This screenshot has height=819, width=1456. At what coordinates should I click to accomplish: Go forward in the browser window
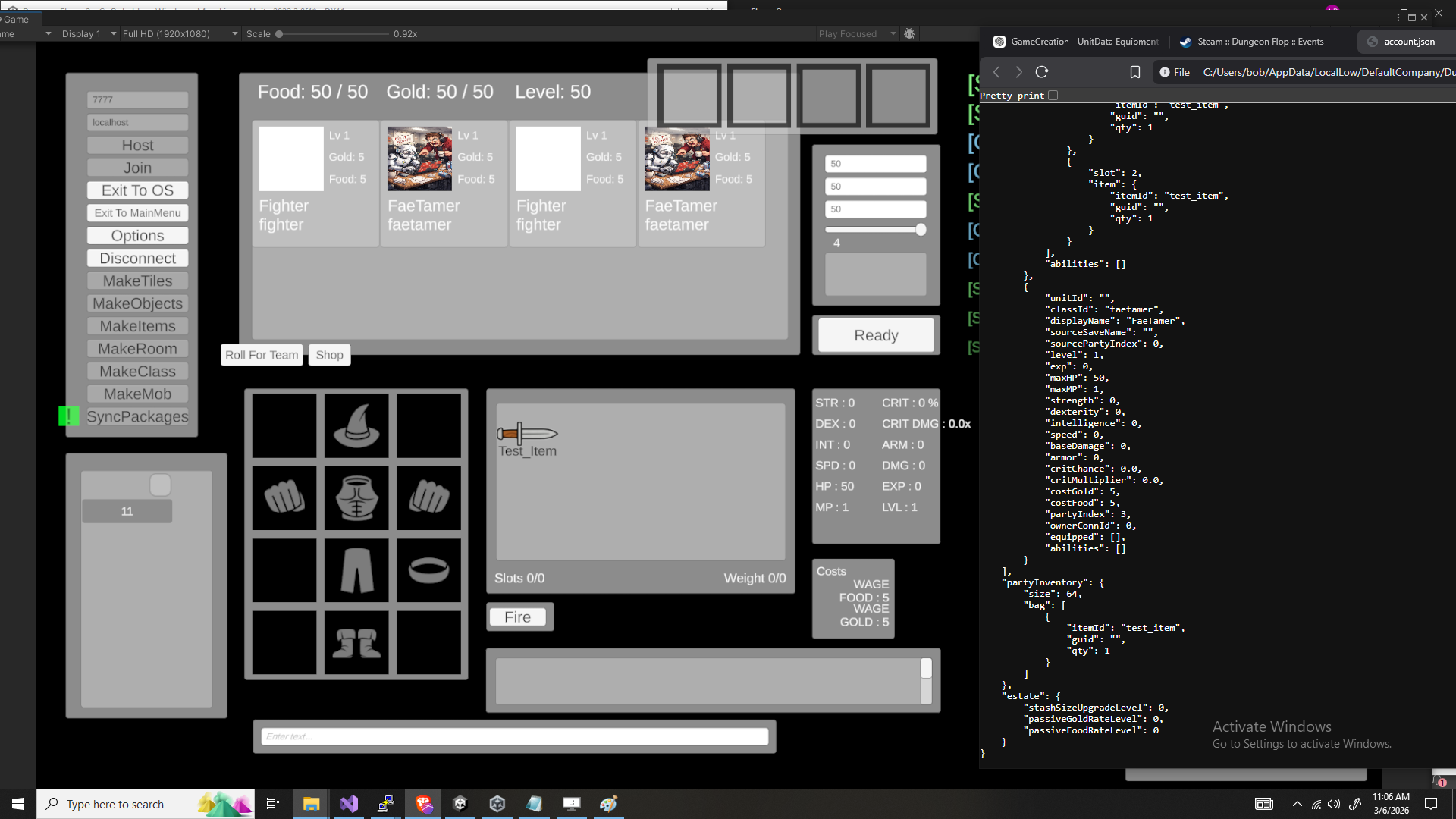(x=1018, y=72)
